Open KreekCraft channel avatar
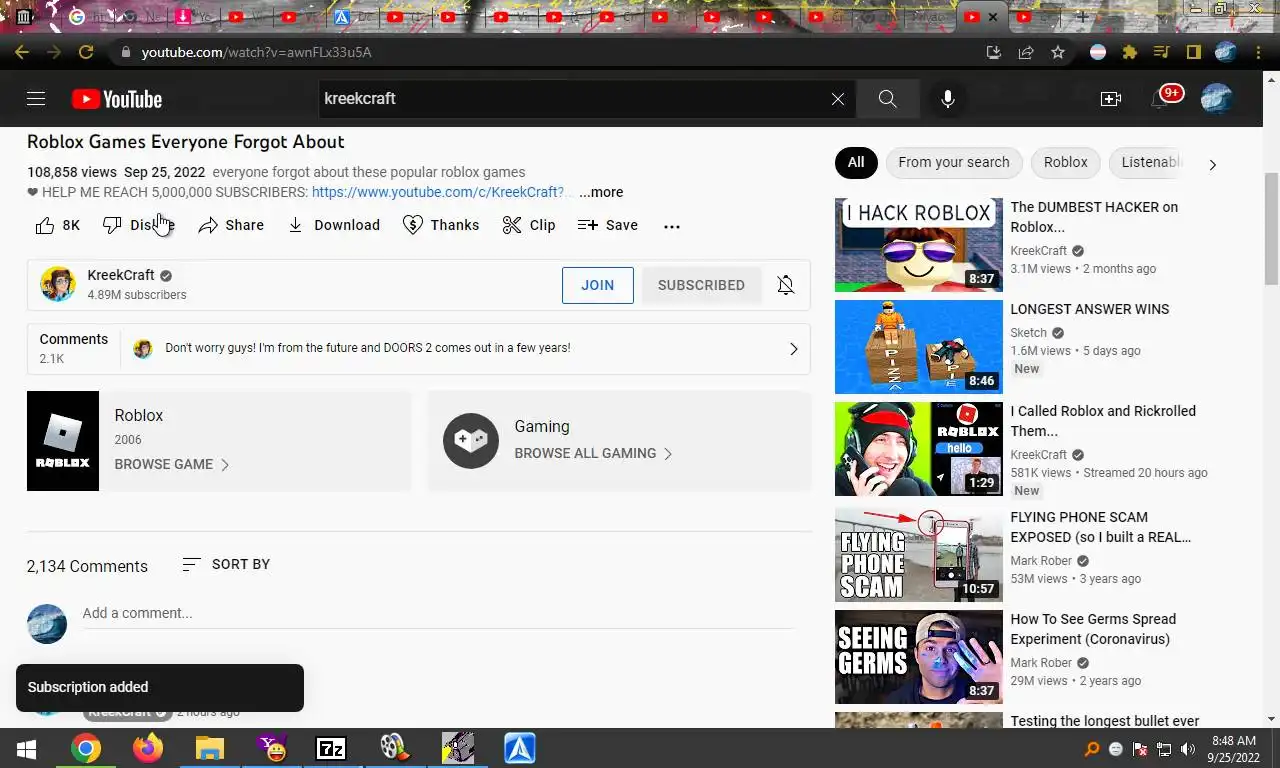Image resolution: width=1280 pixels, height=768 pixels. [58, 284]
